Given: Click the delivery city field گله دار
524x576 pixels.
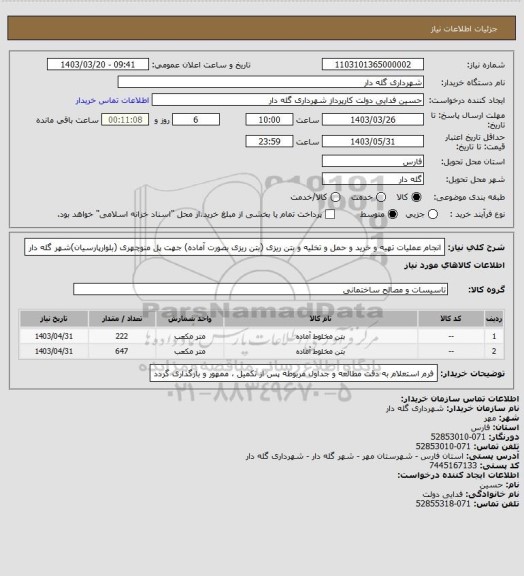Looking at the screenshot, I should click(x=373, y=179).
